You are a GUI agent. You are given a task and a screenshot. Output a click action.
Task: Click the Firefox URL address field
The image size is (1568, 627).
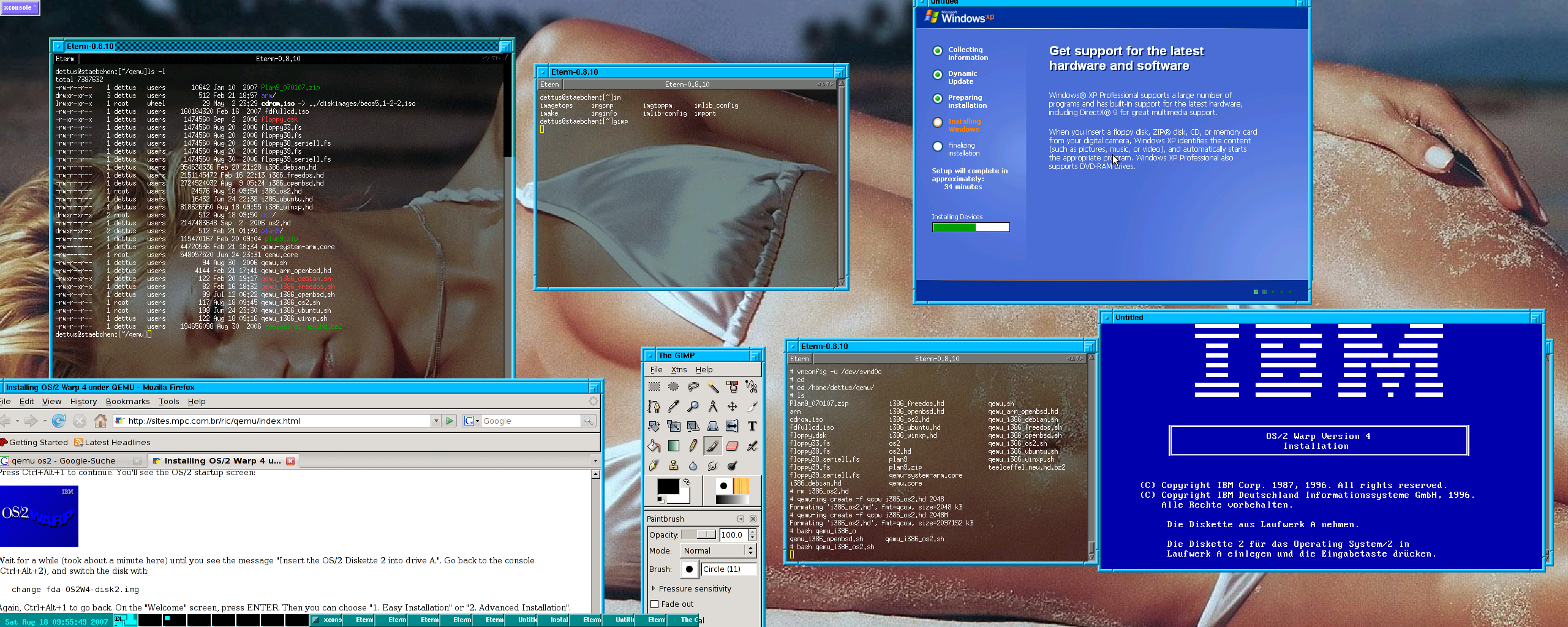(272, 421)
